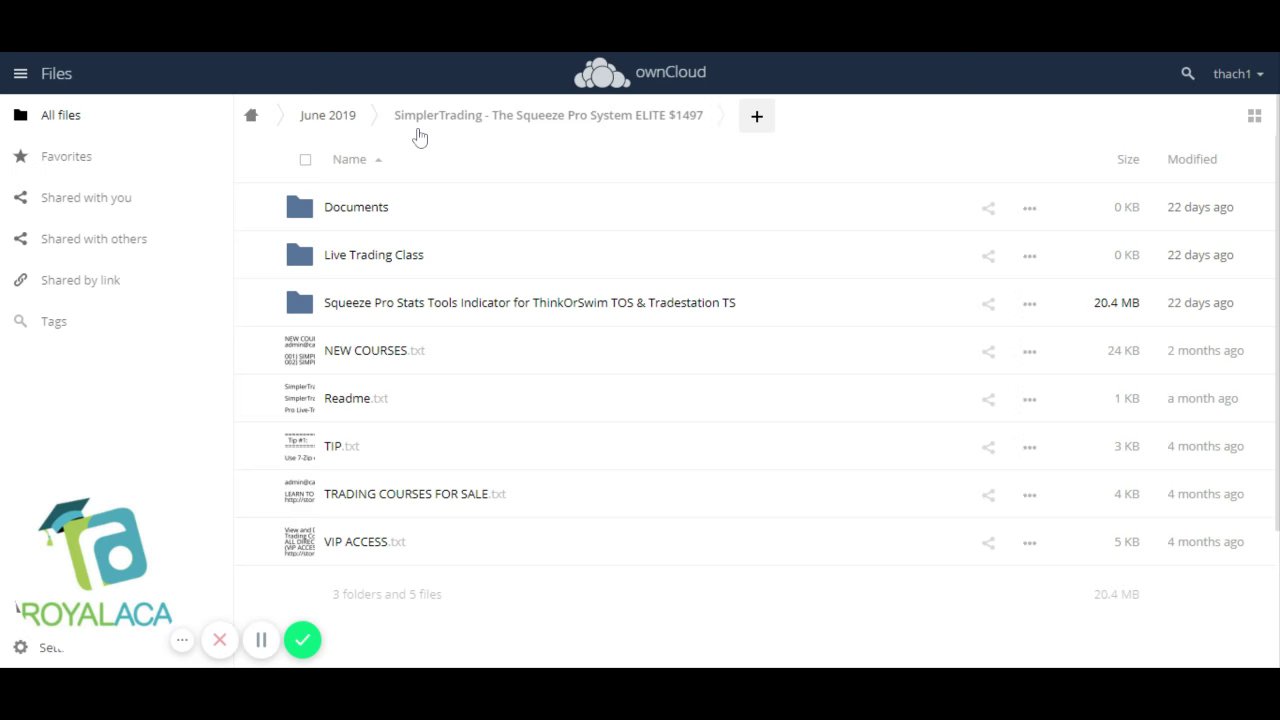
Task: Click the Squeeze Pro Stats folder icon
Action: pos(299,303)
